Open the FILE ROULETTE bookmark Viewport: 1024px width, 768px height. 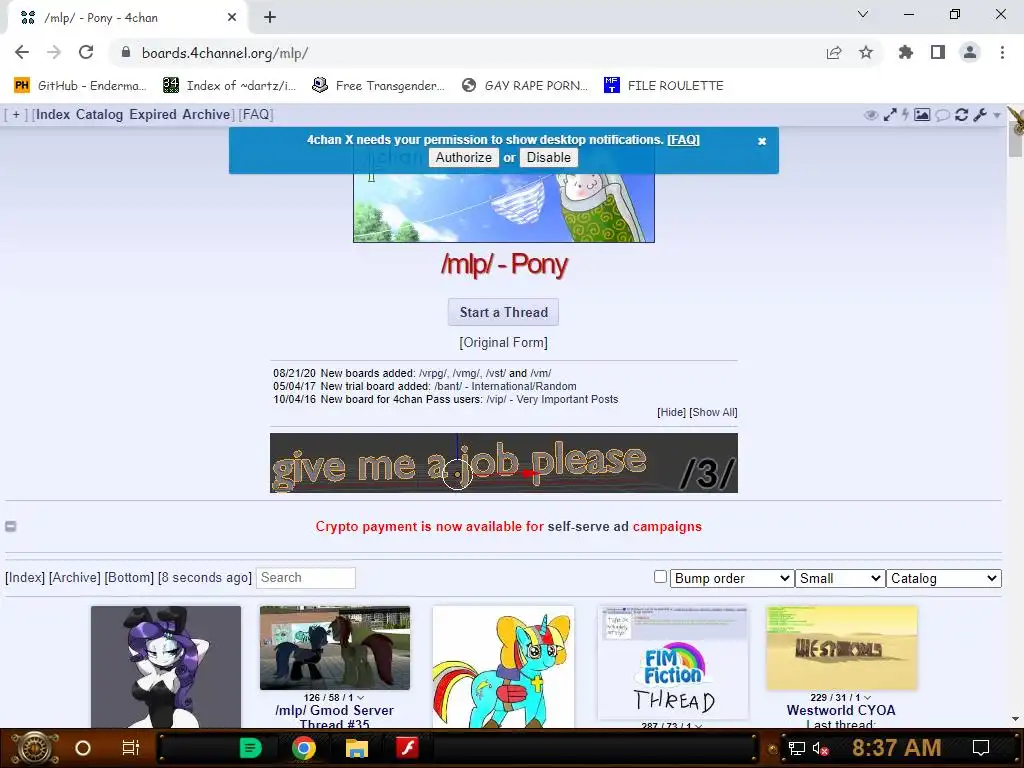click(x=664, y=86)
